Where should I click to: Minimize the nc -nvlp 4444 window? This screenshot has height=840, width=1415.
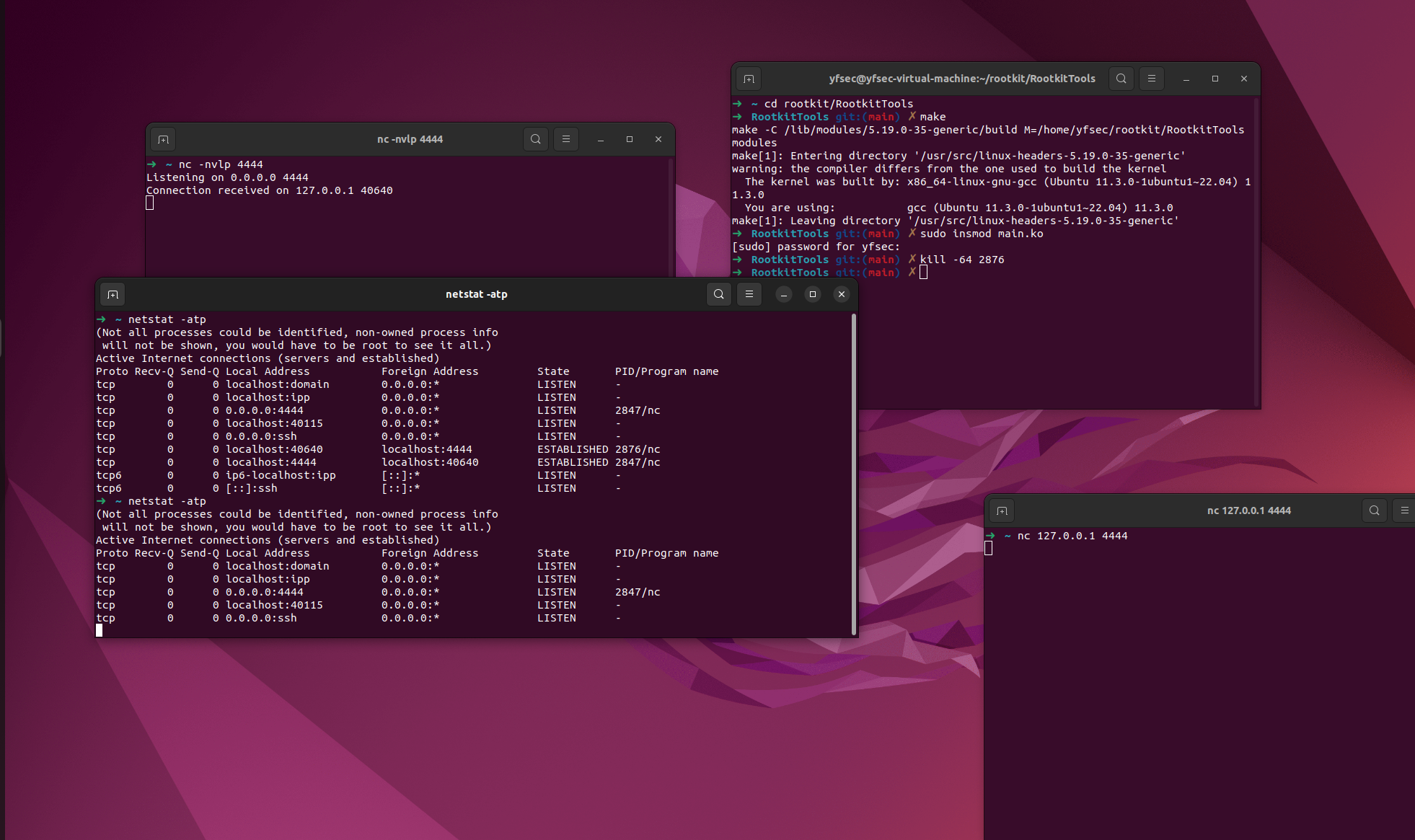(601, 139)
